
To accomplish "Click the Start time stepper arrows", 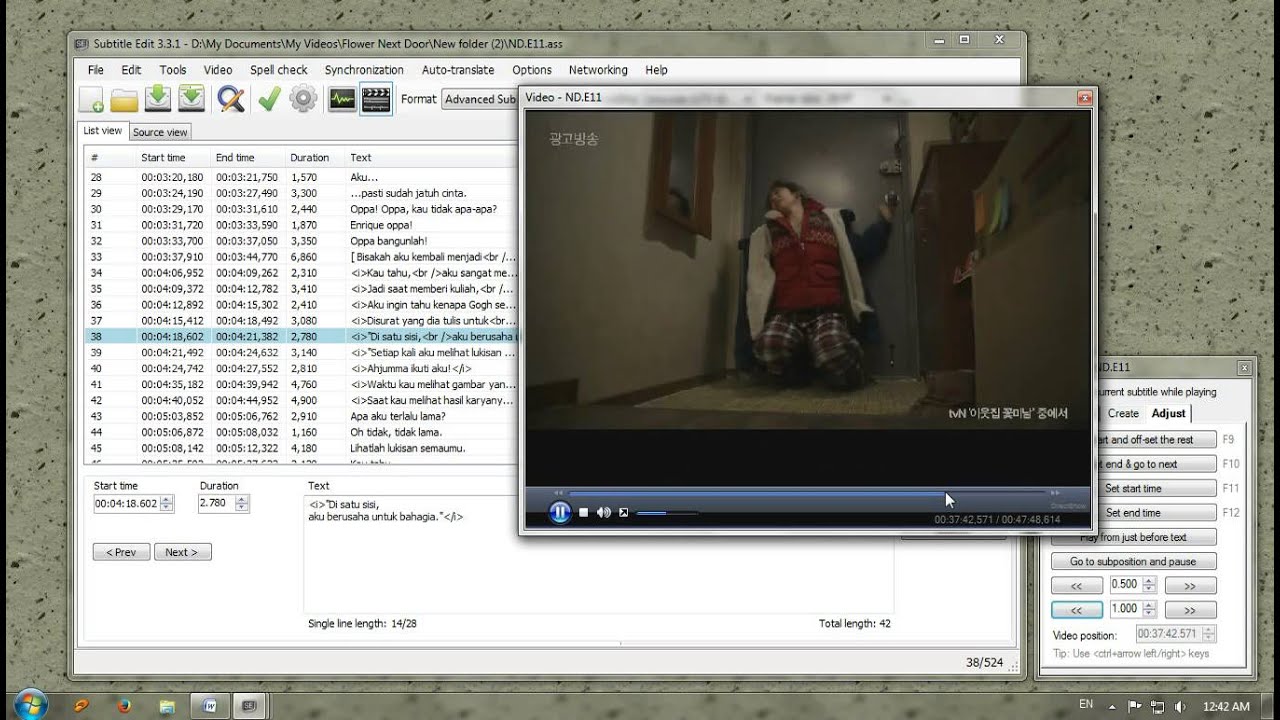I will coord(166,504).
